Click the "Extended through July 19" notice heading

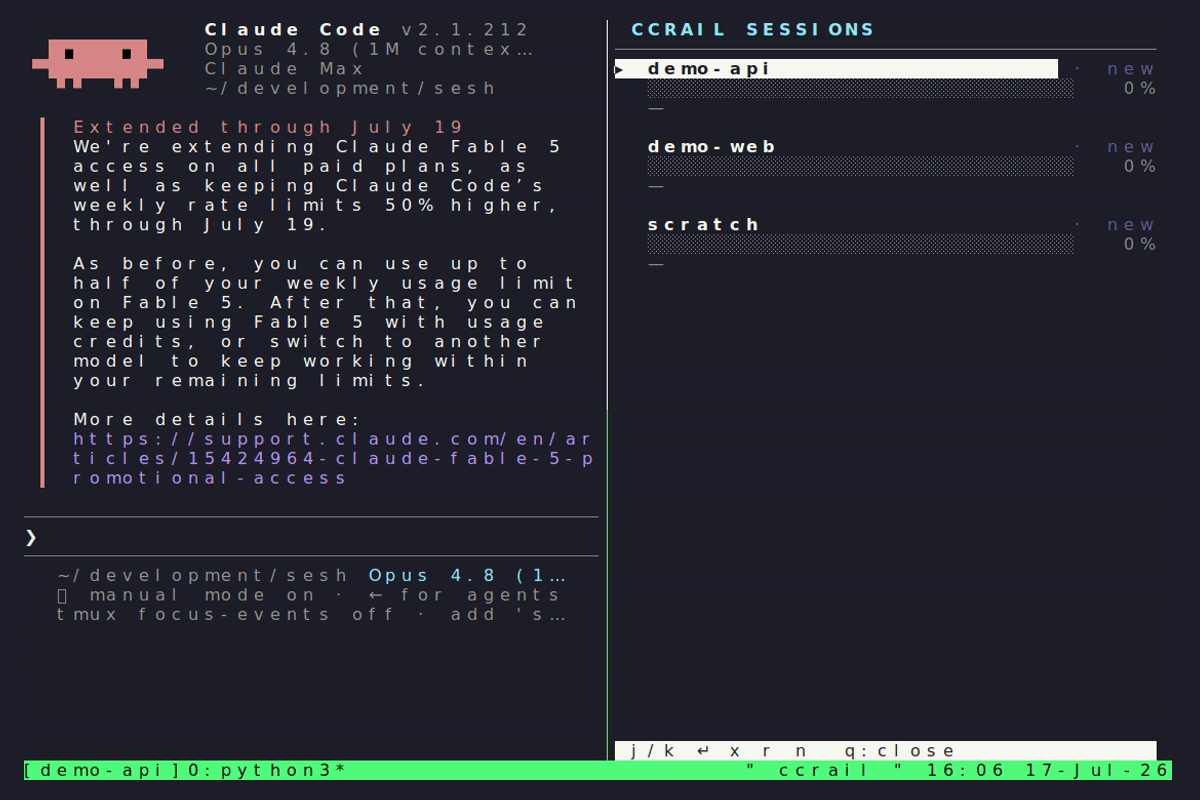coord(268,127)
